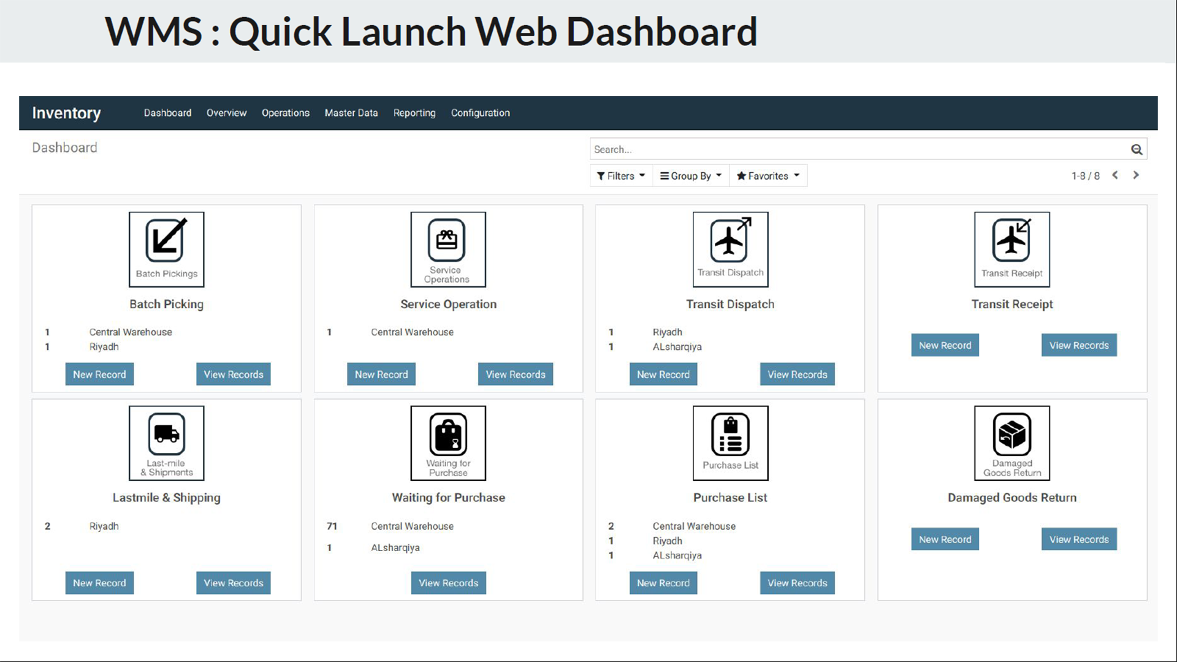Open the Last-mile & Shipments truck icon

(x=166, y=443)
